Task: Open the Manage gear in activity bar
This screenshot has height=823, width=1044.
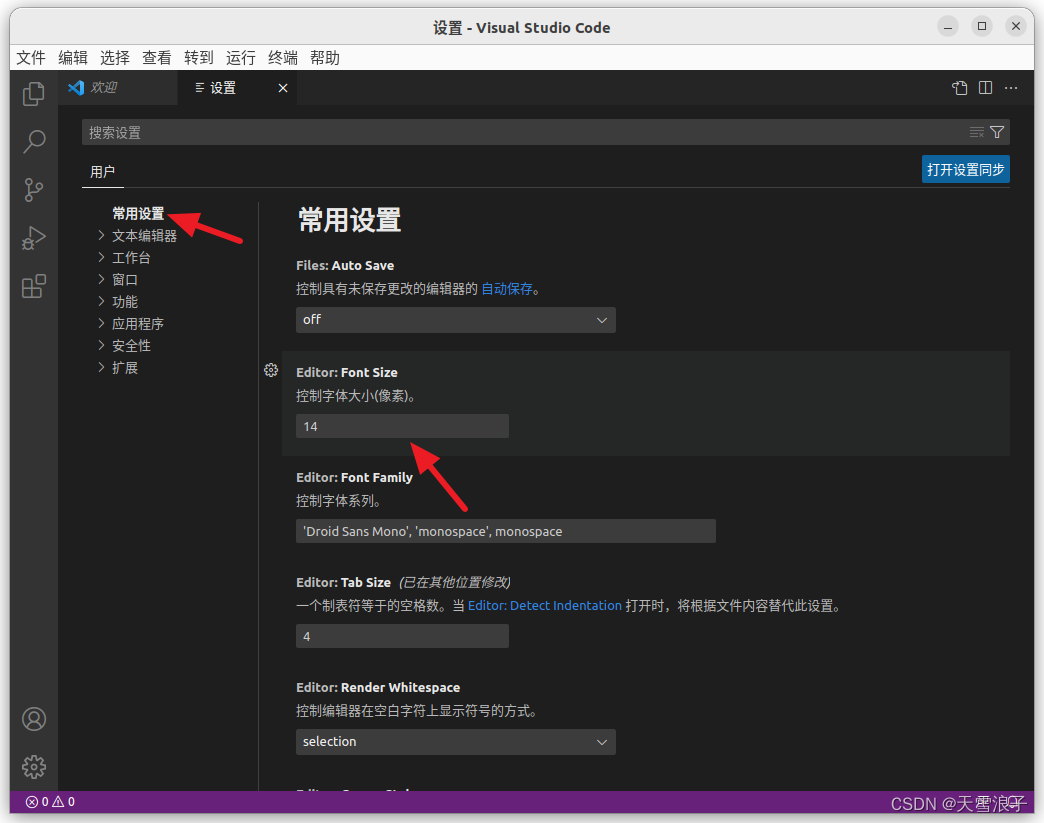Action: [34, 767]
